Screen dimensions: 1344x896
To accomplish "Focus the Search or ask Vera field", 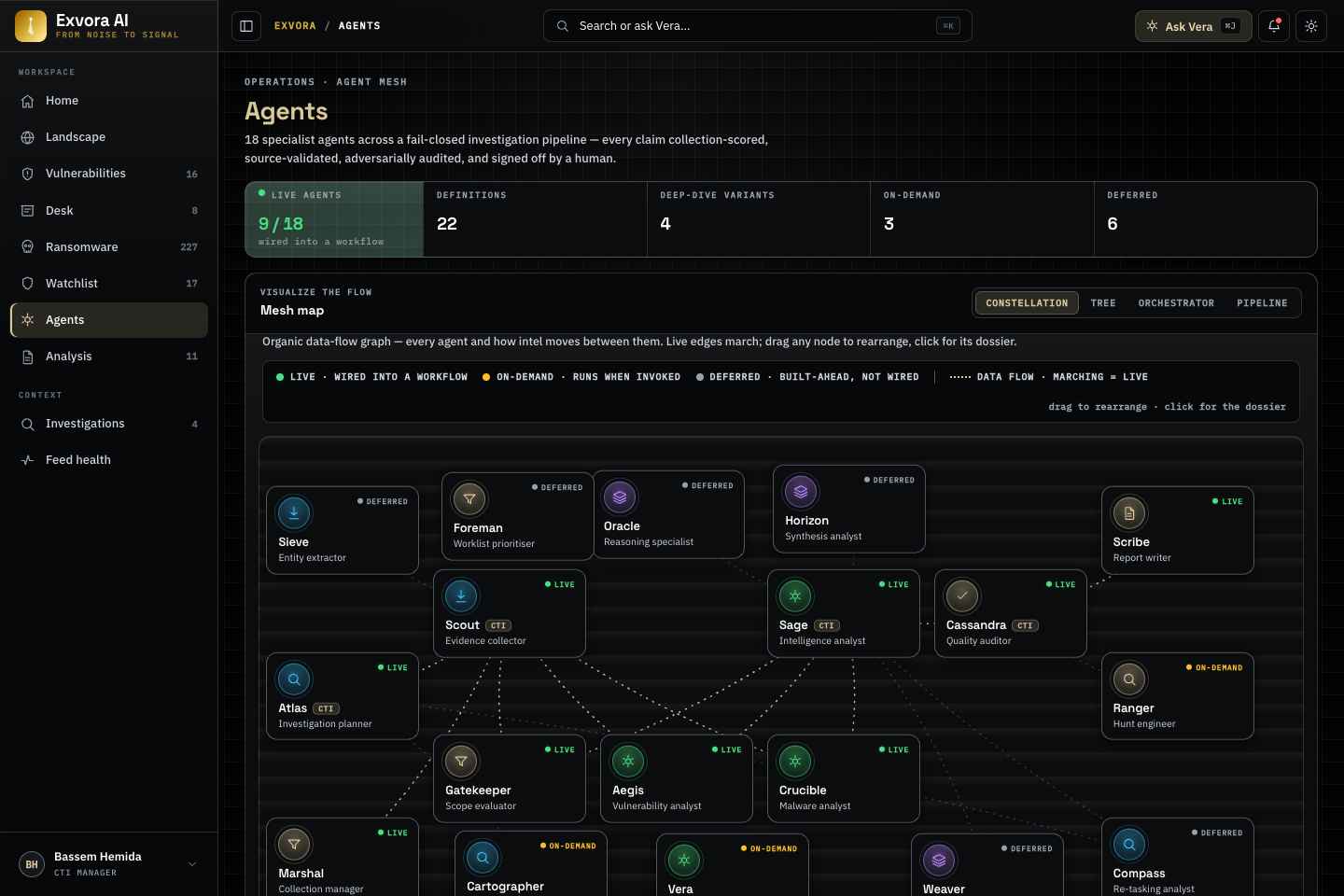I will point(757,26).
